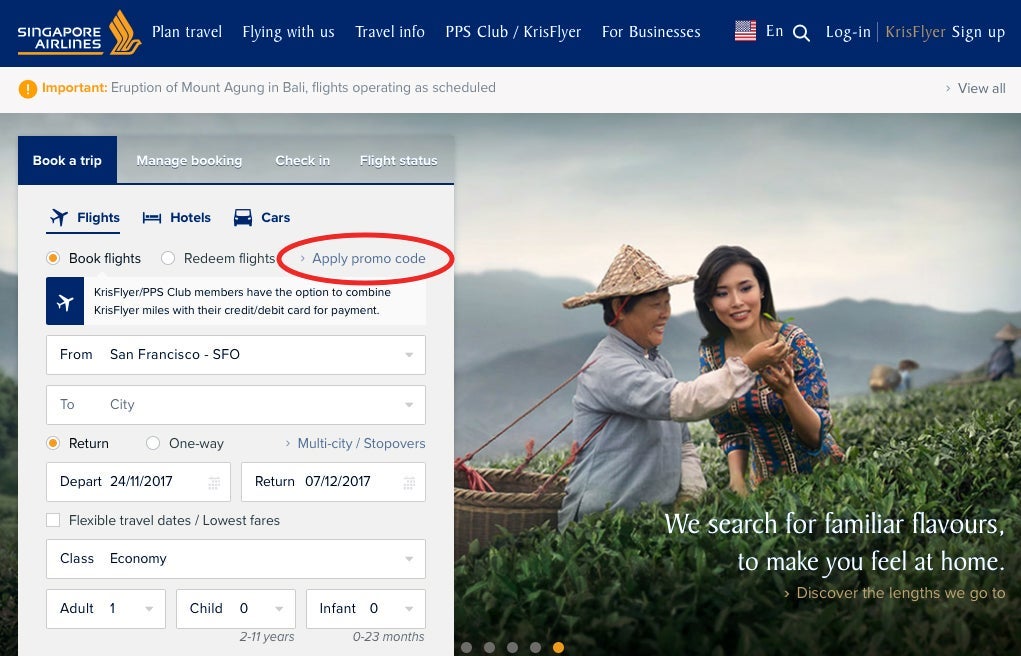Click the Singapore Airlines logo
This screenshot has height=656, width=1021.
tap(78, 33)
